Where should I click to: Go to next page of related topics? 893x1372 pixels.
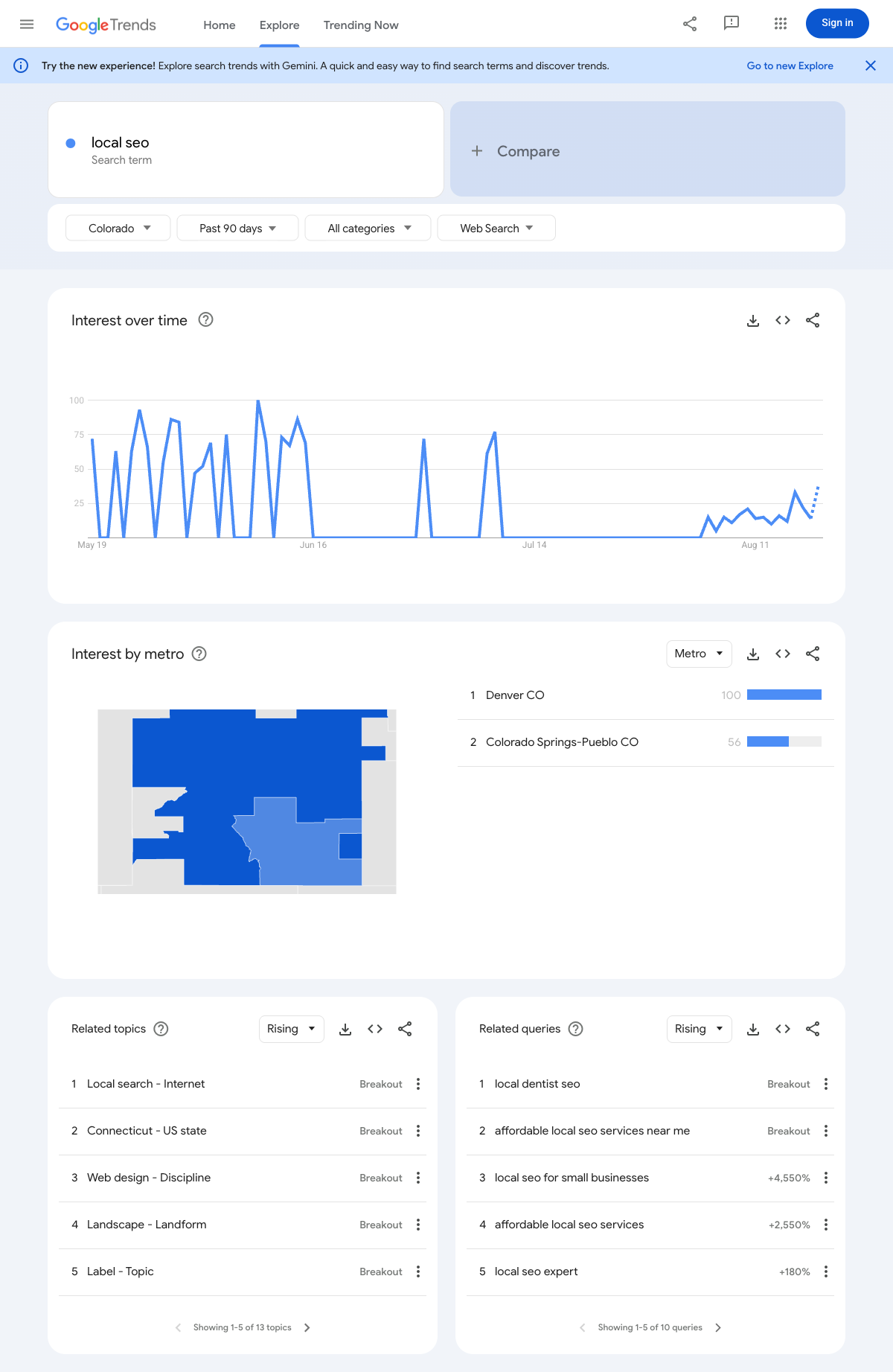307,1327
